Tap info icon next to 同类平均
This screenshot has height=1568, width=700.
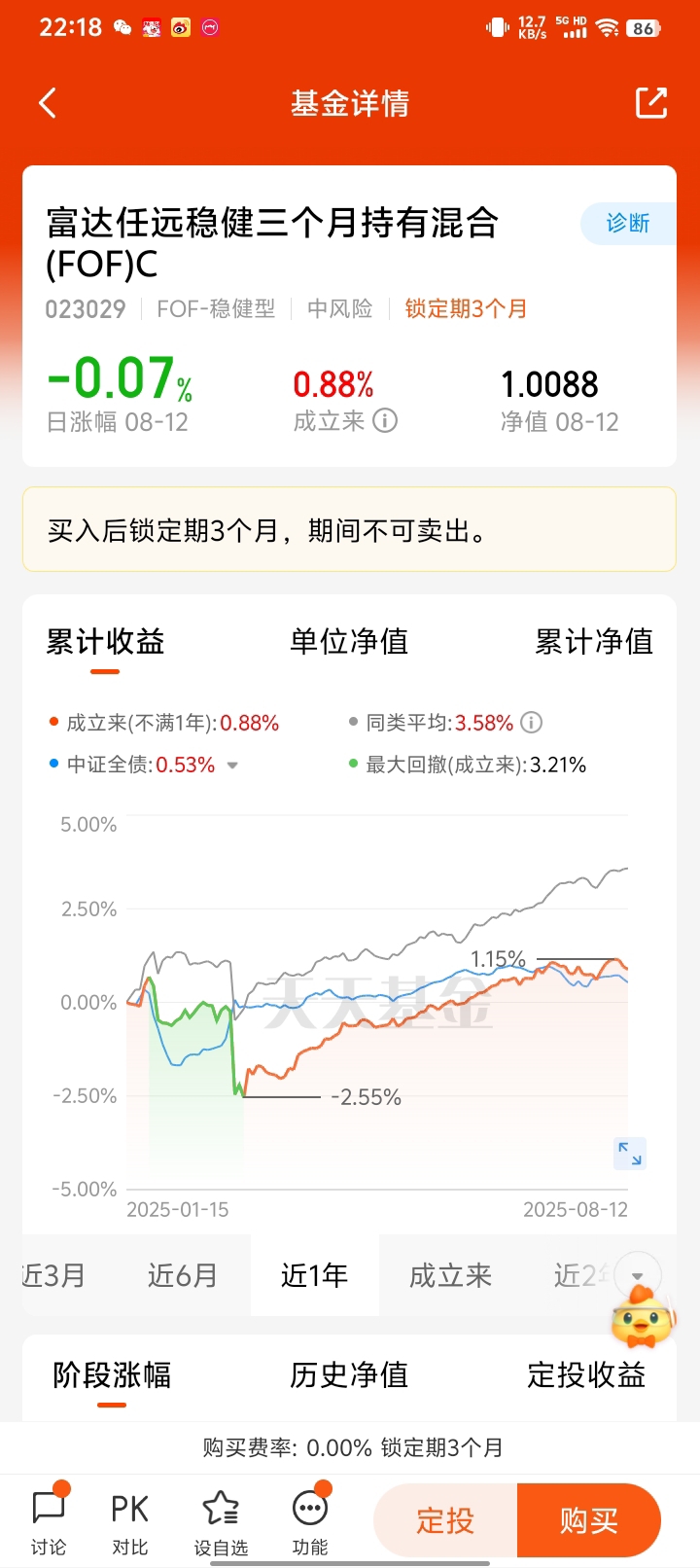pyautogui.click(x=531, y=723)
